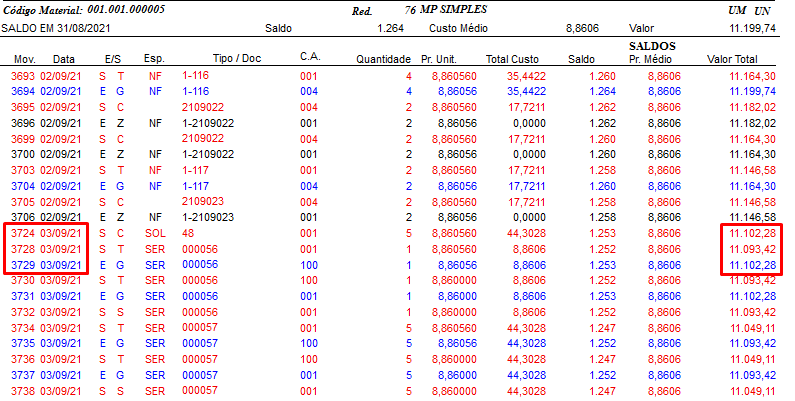Select movement number 3730
The width and height of the screenshot is (795, 401).
coord(23,280)
